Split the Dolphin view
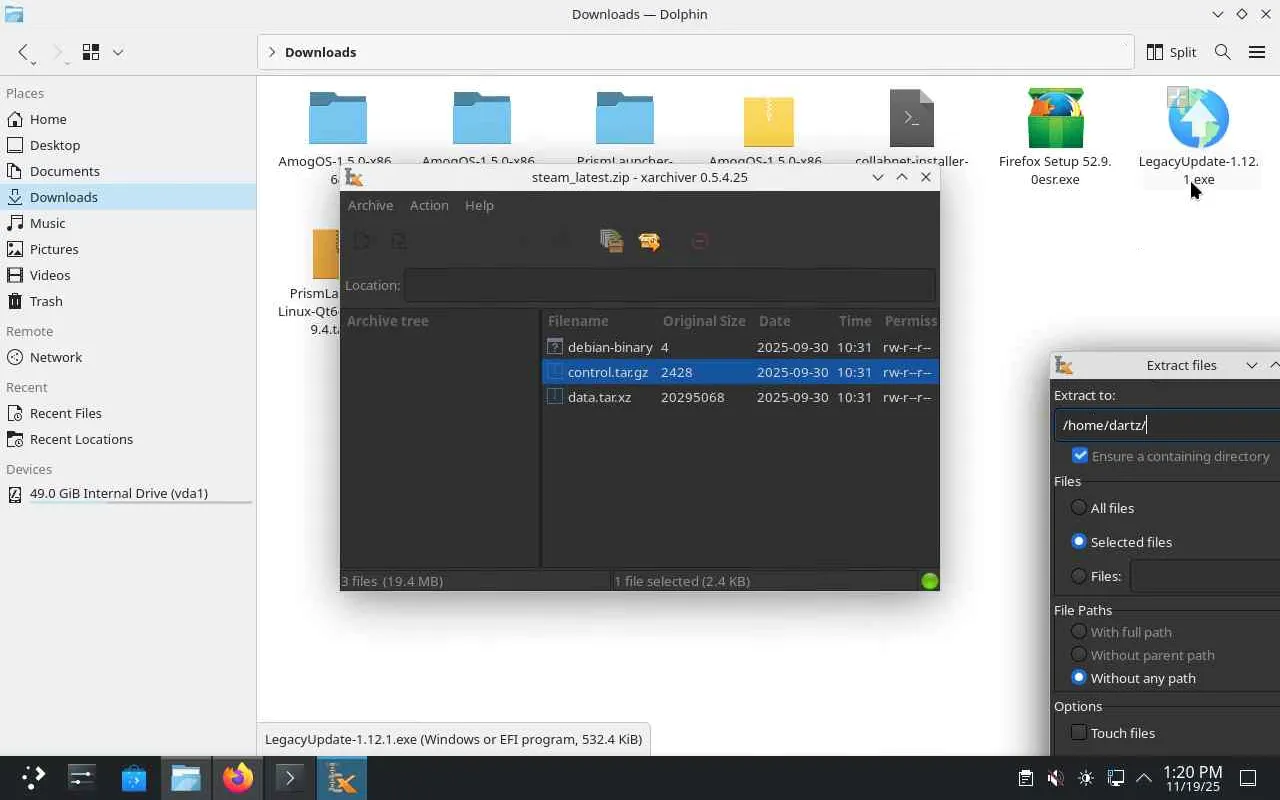This screenshot has height=800, width=1280. click(1171, 52)
